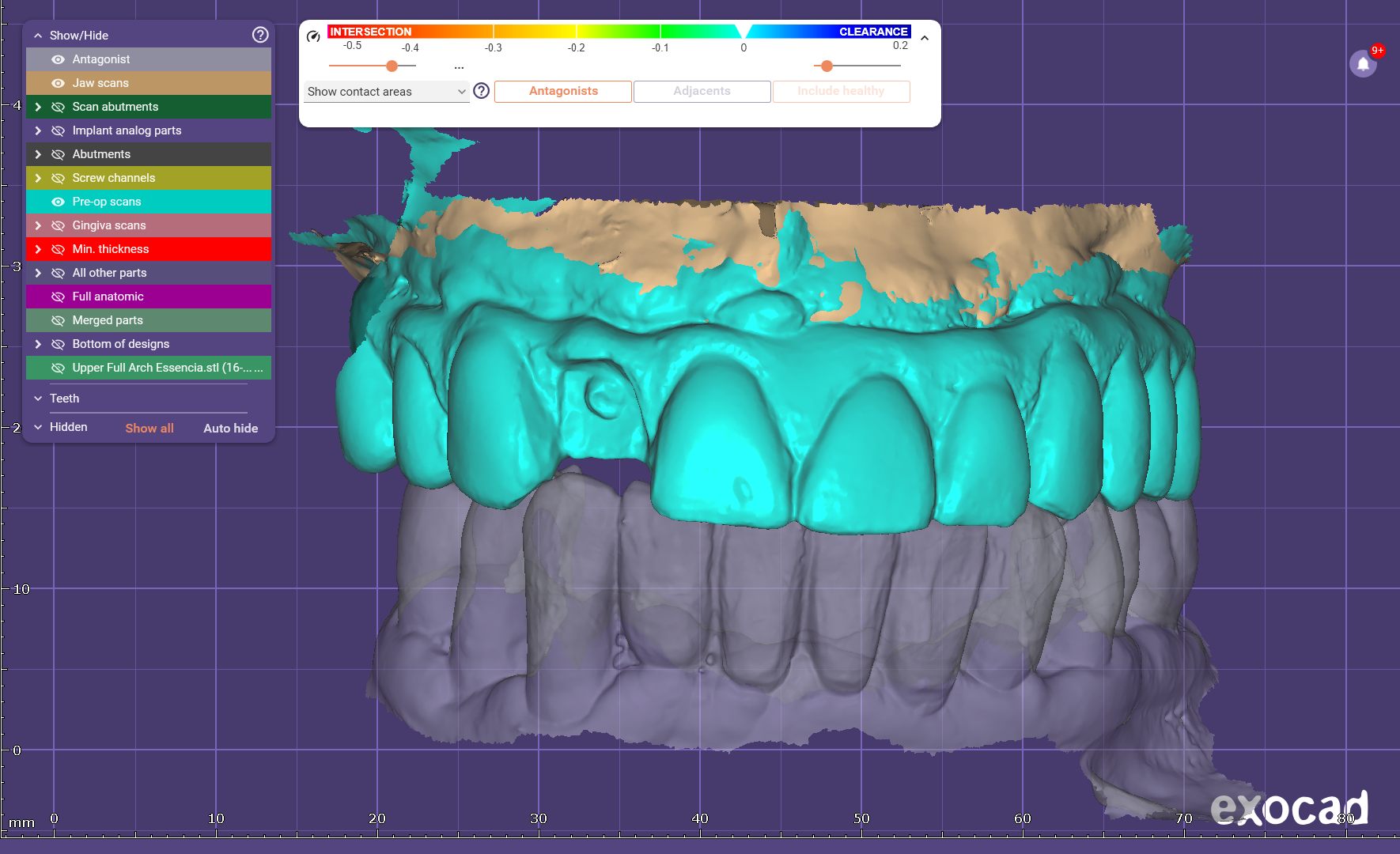The height and width of the screenshot is (854, 1400).
Task: Expand the Scan abutments group
Action: point(37,107)
